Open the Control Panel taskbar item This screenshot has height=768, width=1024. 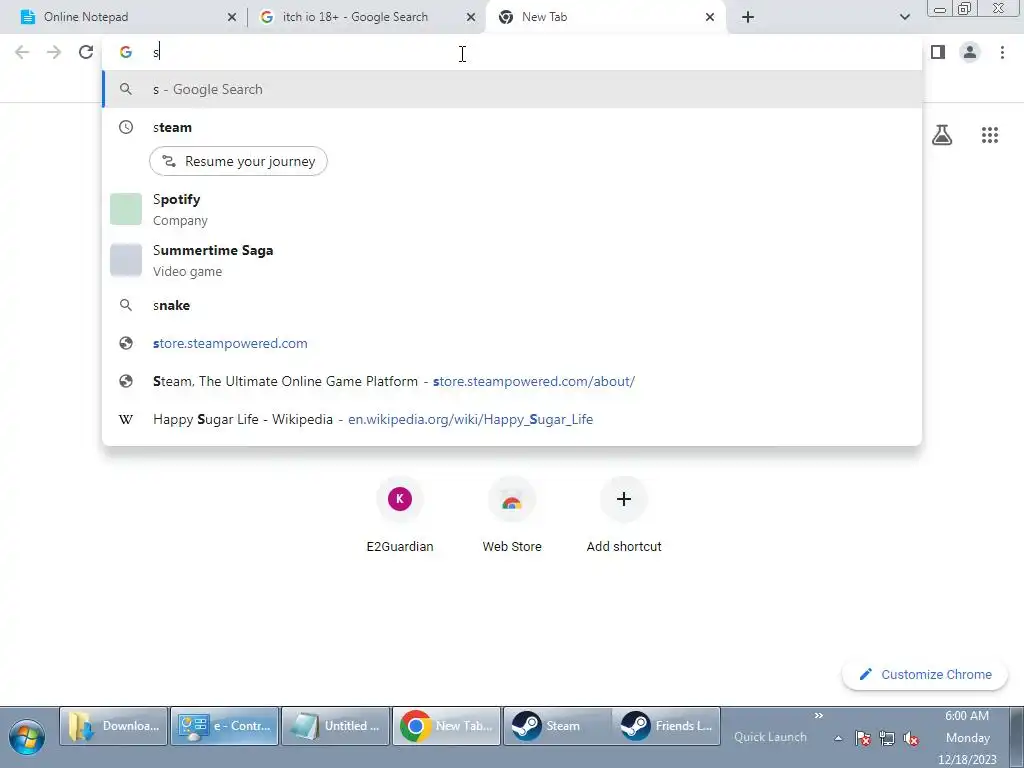225,726
